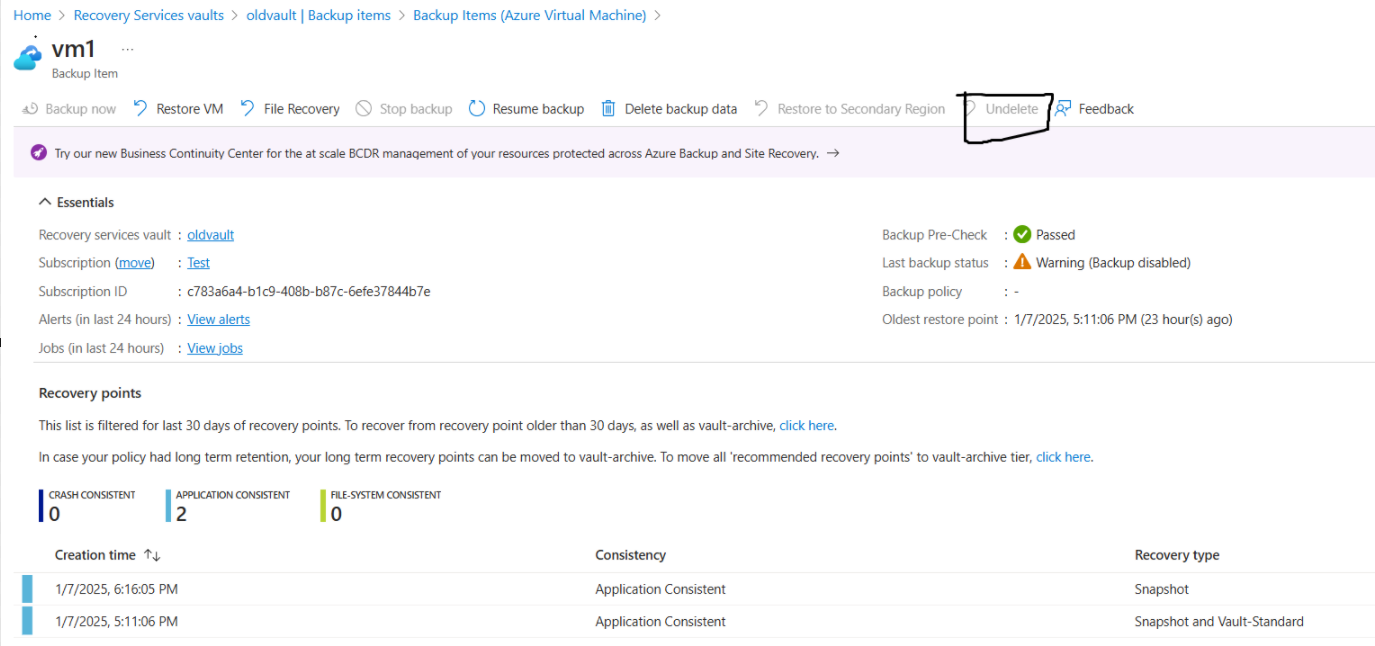Click the Application Consistent count

coord(181,514)
